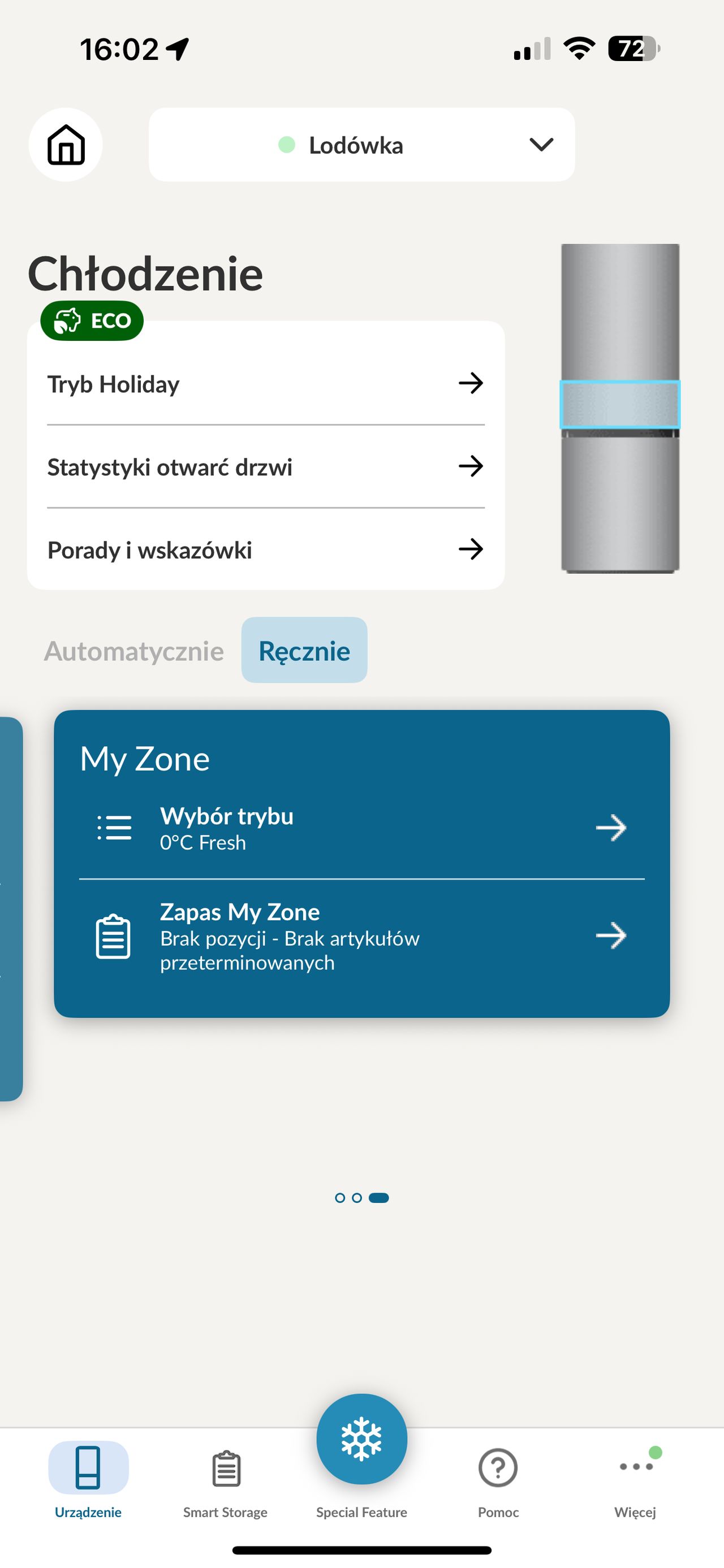Viewport: 724px width, 1568px height.
Task: Open Zapas My Zone inventory
Action: click(361, 936)
